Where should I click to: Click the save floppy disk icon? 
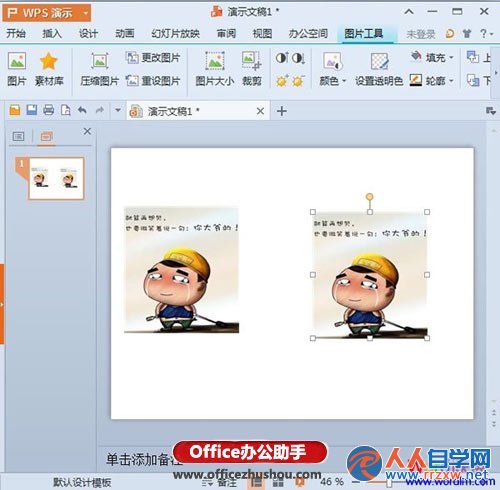click(32, 110)
